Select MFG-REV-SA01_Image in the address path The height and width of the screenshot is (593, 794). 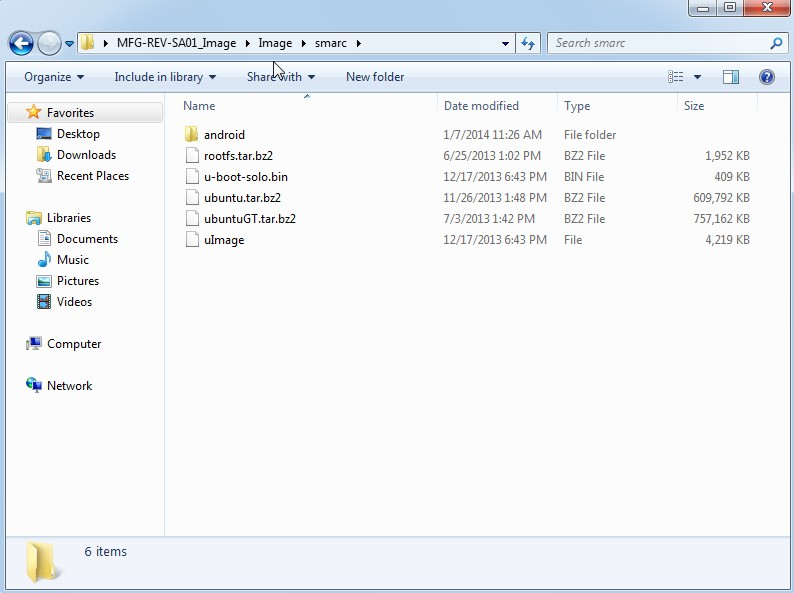pyautogui.click(x=176, y=43)
